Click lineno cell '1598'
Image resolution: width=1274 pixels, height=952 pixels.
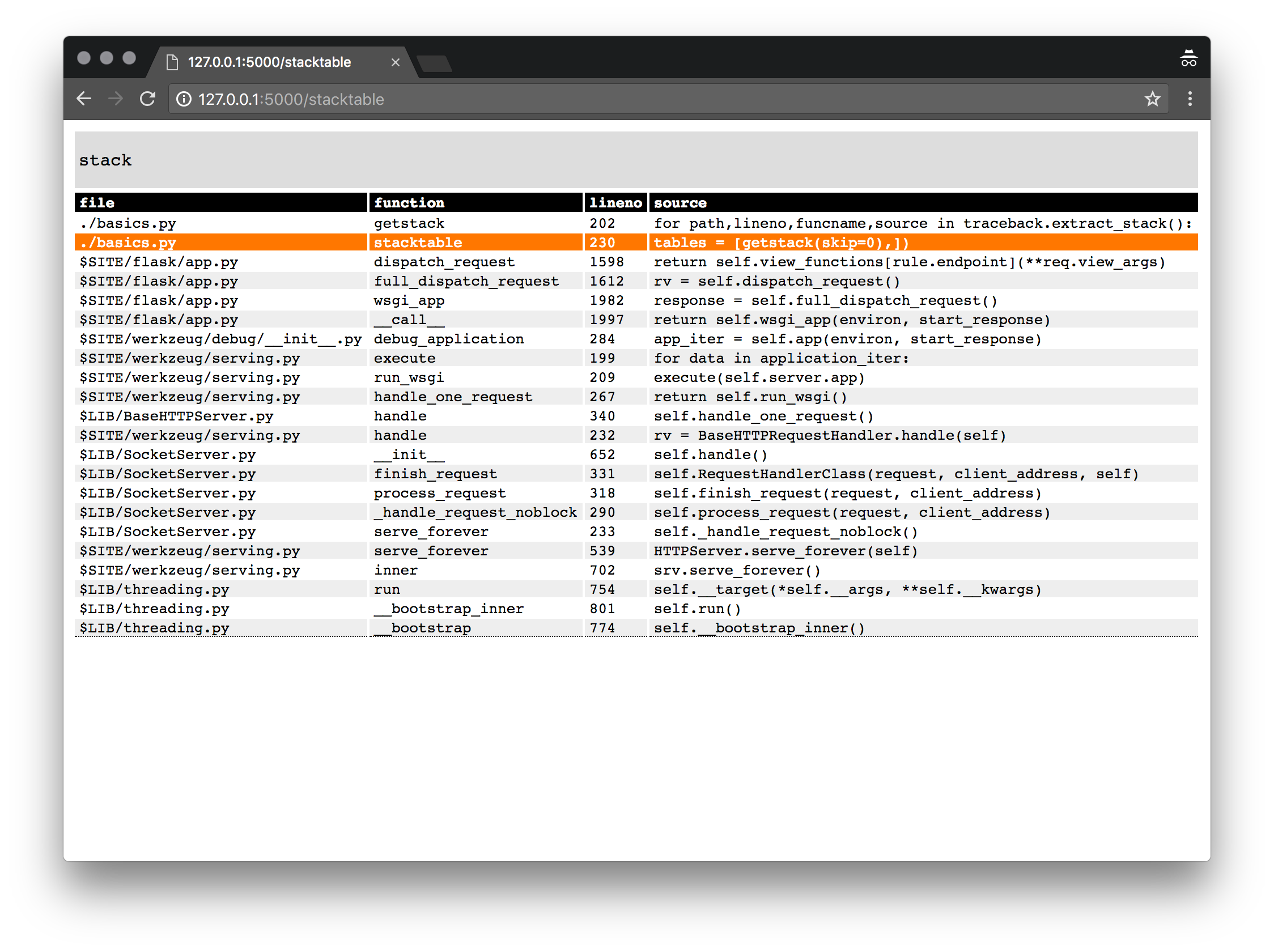615,262
